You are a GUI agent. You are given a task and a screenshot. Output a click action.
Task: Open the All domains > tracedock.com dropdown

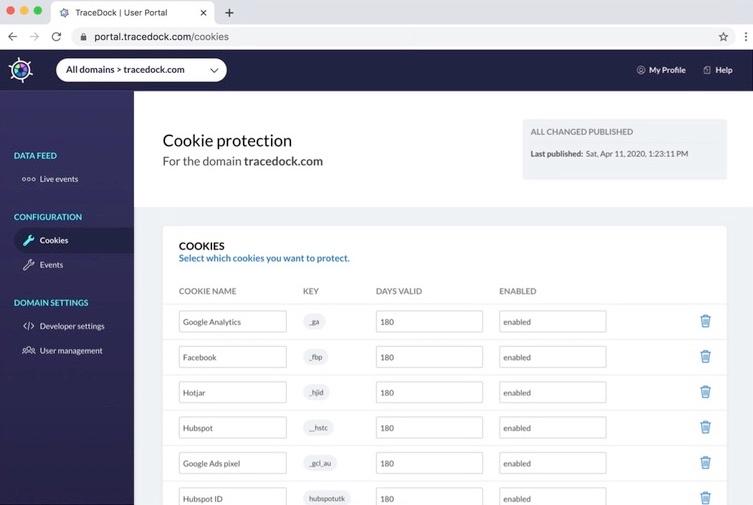[x=141, y=70]
